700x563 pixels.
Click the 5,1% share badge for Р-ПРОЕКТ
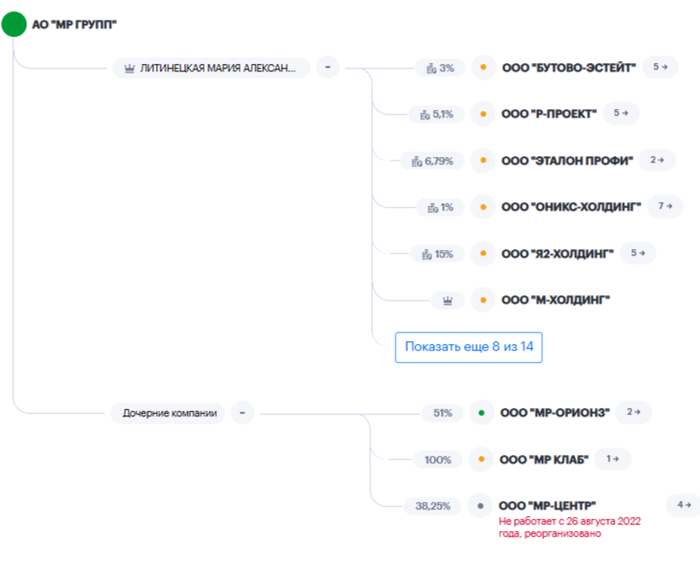tap(436, 114)
